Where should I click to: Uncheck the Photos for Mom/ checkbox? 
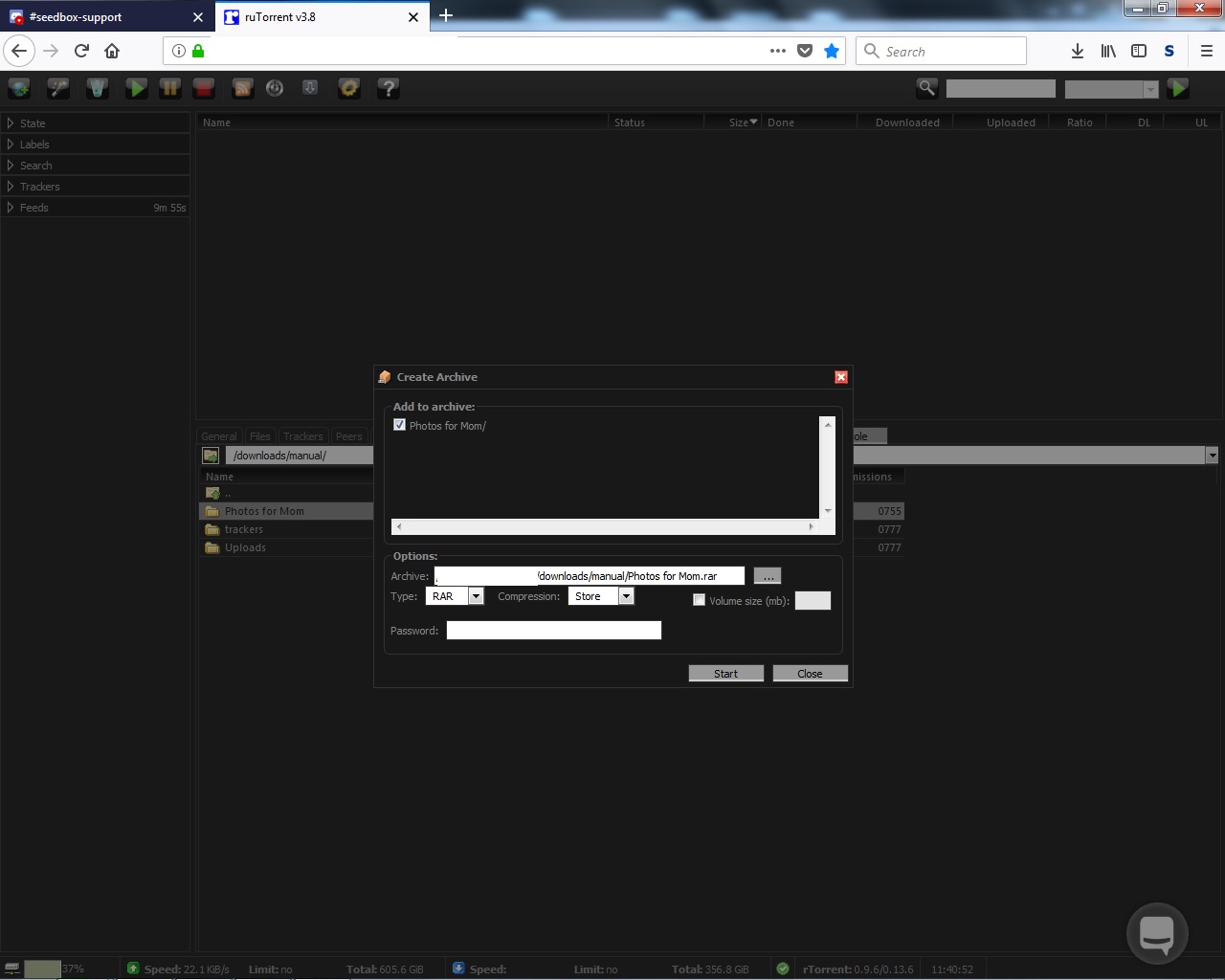(x=400, y=425)
